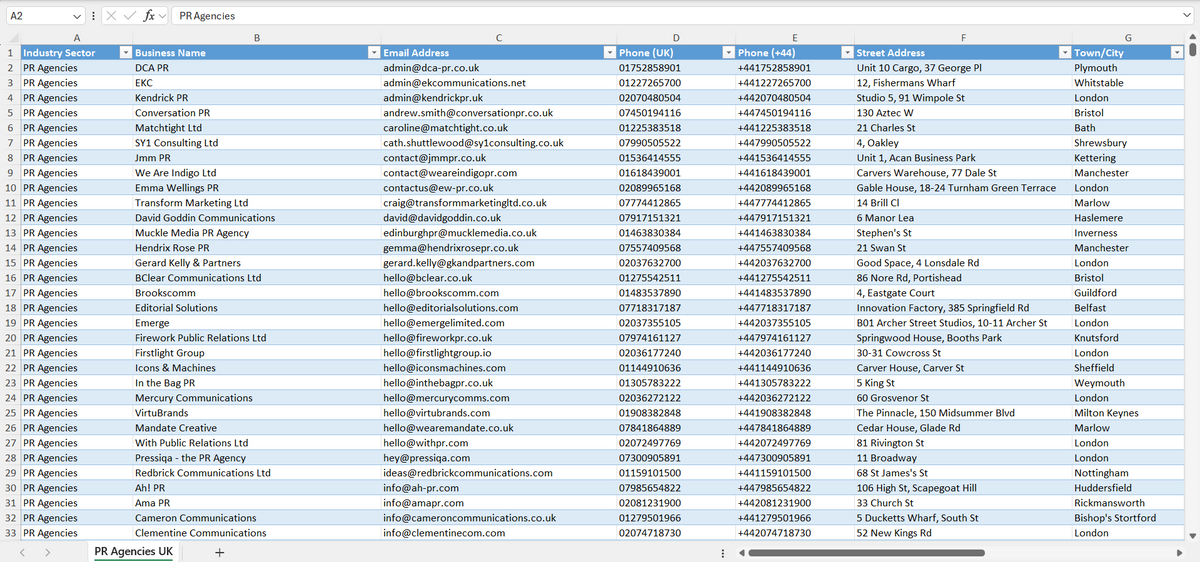Select row 33 header number

tap(9, 533)
